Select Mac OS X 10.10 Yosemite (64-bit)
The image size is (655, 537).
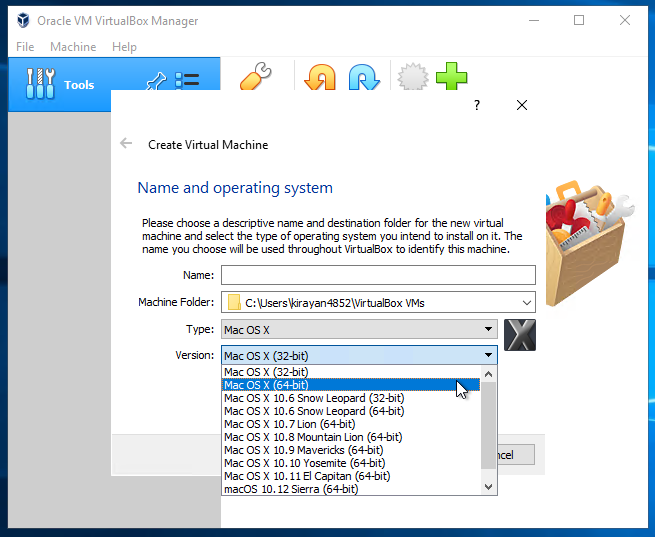click(351, 463)
